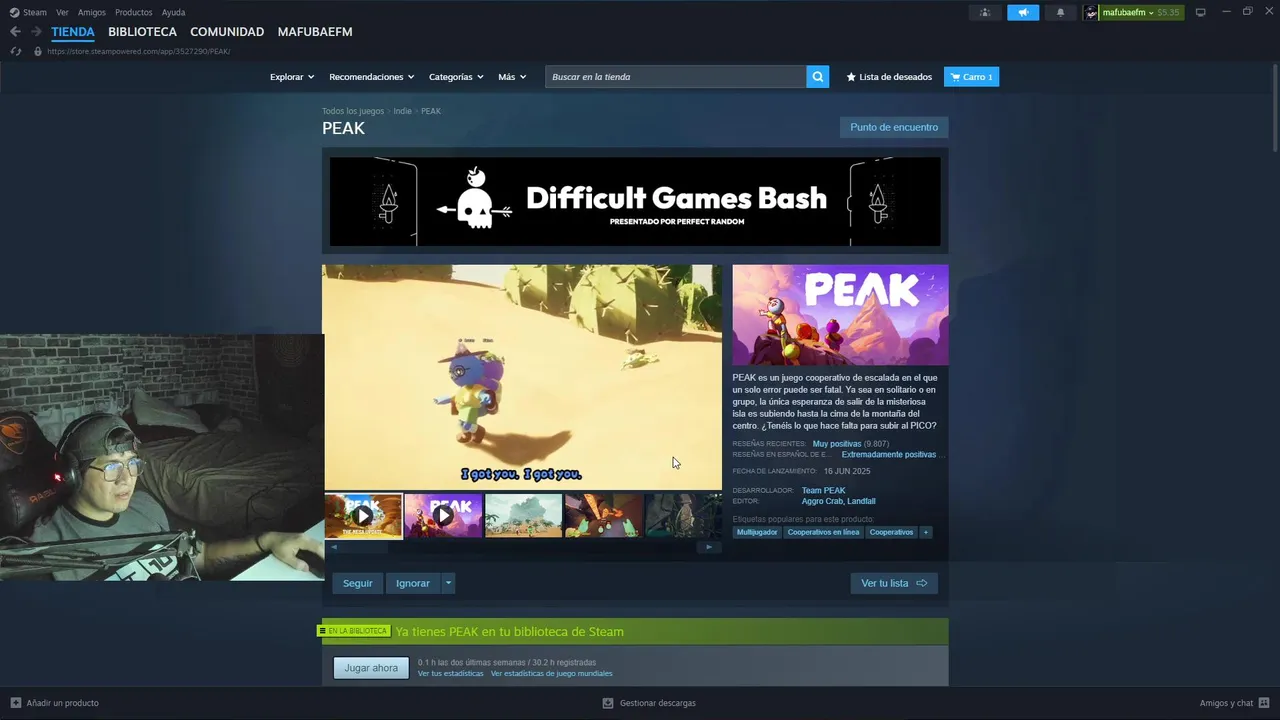Open the Productos menu
Viewport: 1280px width, 720px height.
coord(134,12)
